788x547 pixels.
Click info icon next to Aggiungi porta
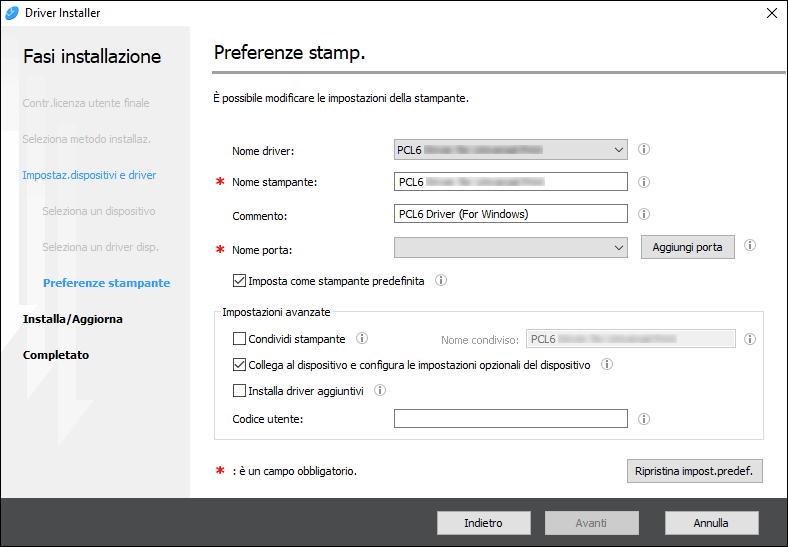click(x=750, y=245)
